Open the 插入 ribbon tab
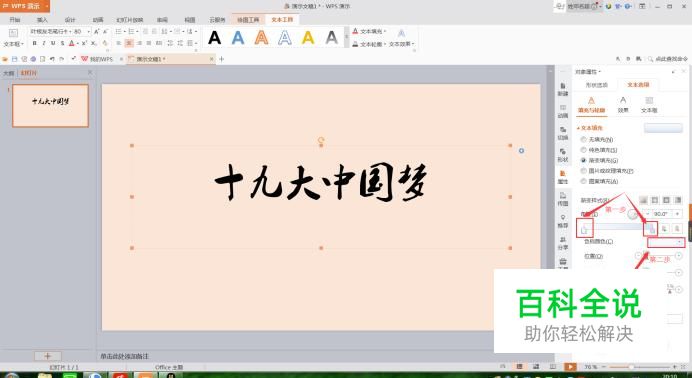 (x=42, y=20)
